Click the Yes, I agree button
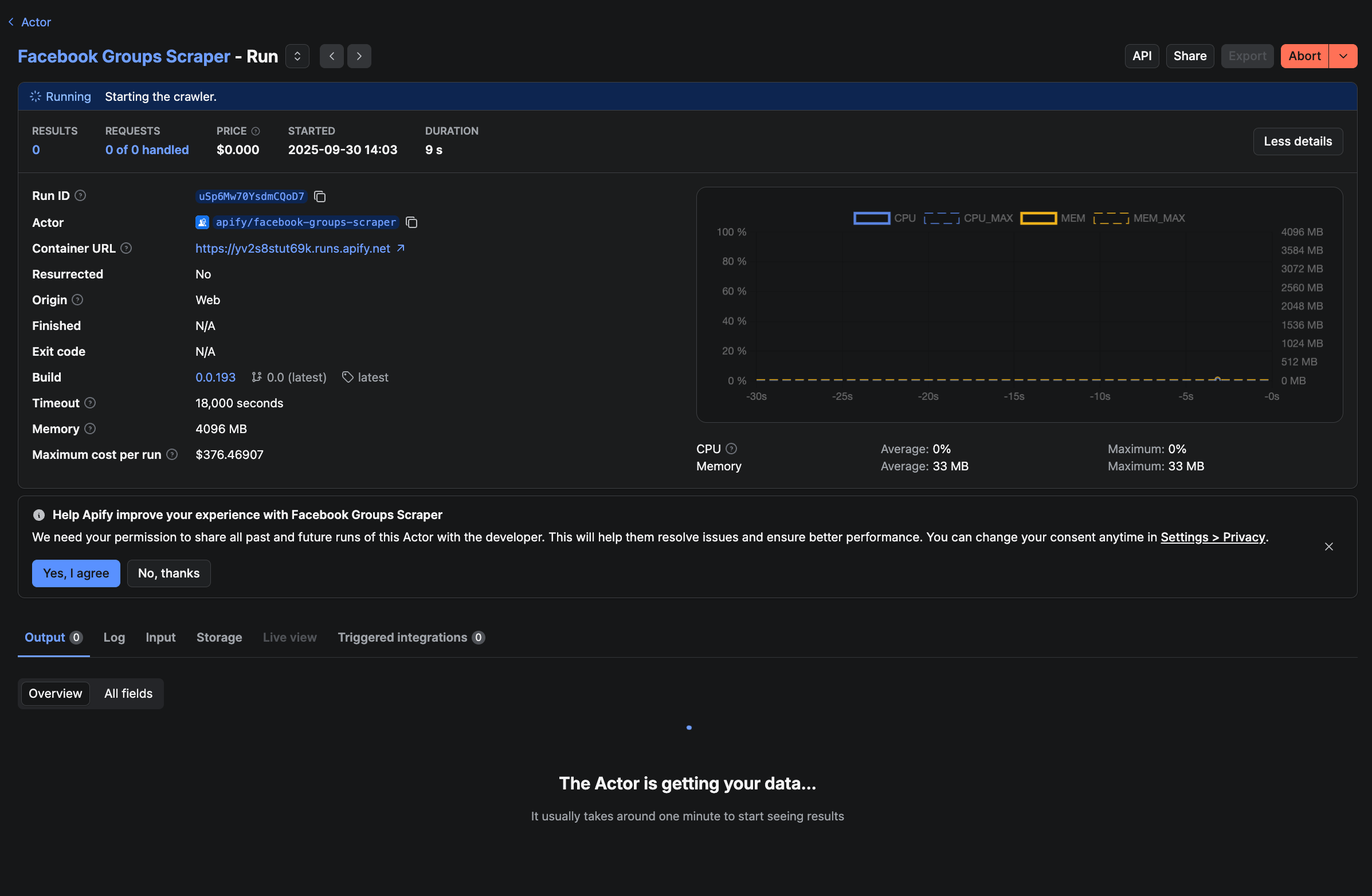This screenshot has width=1372, height=896. point(76,573)
